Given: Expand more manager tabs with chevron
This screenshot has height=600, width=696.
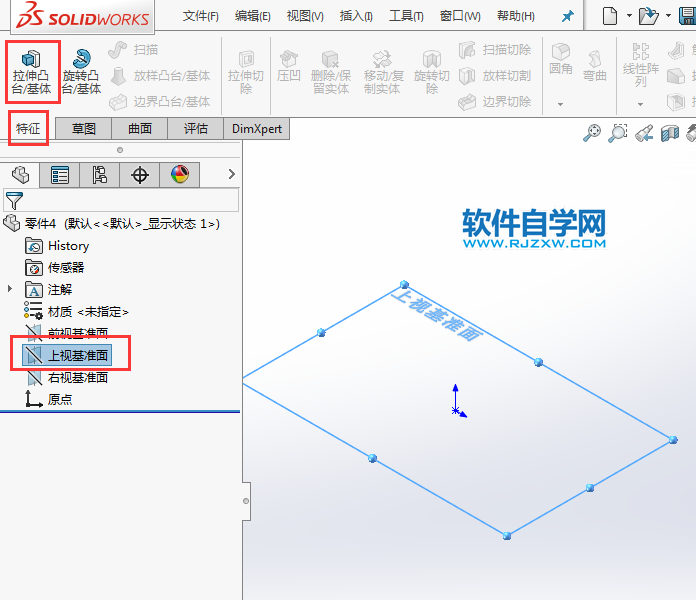Looking at the screenshot, I should tap(232, 174).
